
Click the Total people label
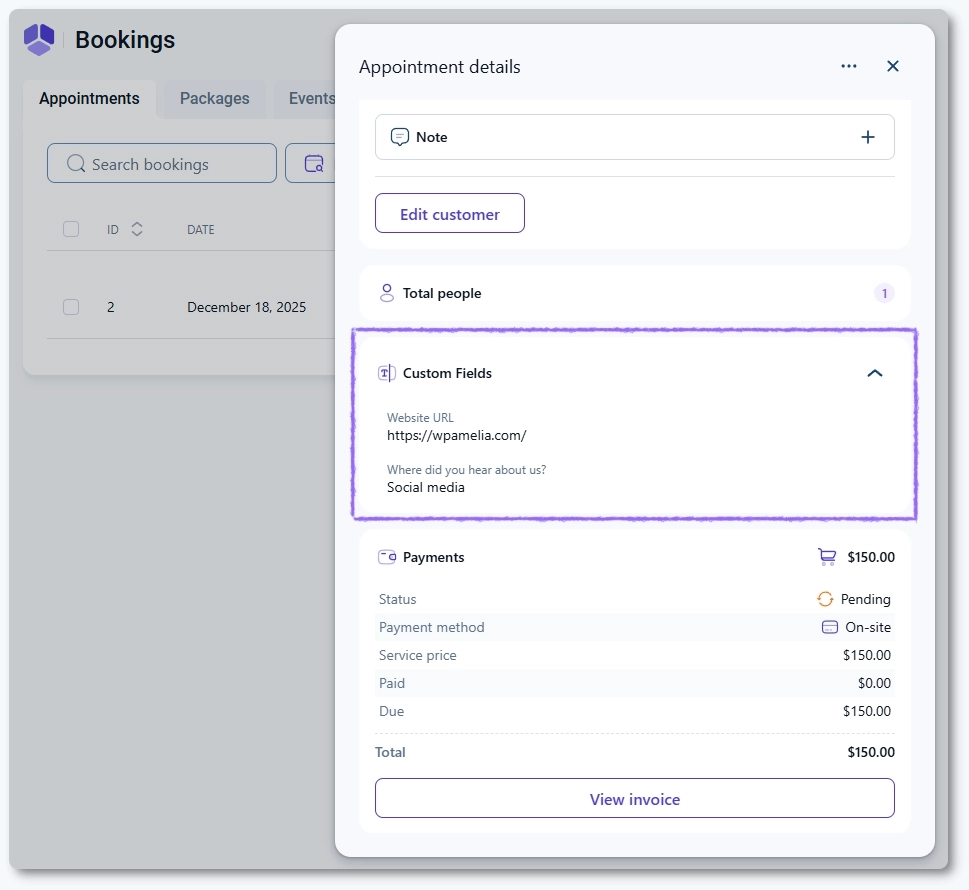point(442,293)
